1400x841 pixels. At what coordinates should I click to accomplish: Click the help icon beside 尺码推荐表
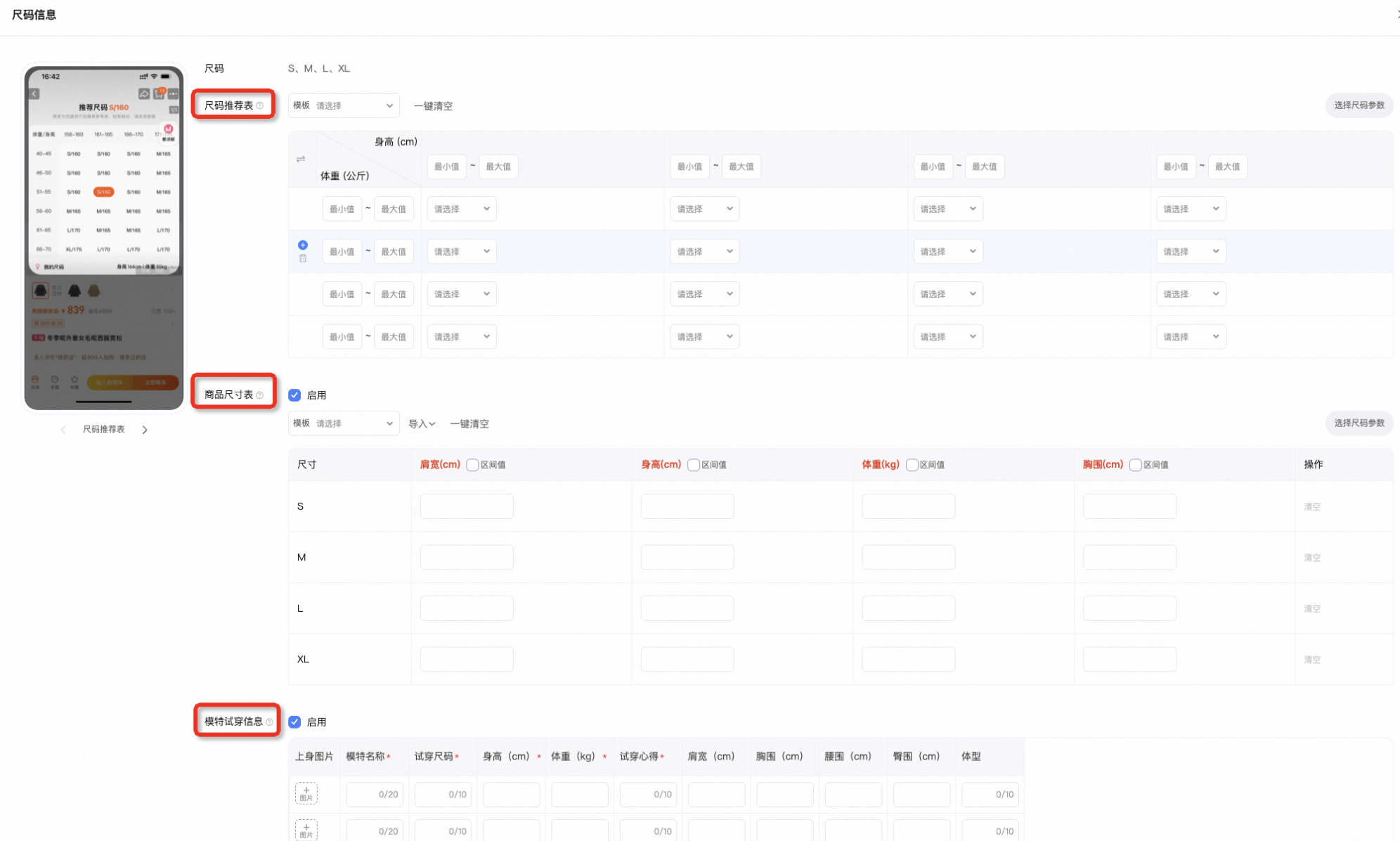point(260,105)
